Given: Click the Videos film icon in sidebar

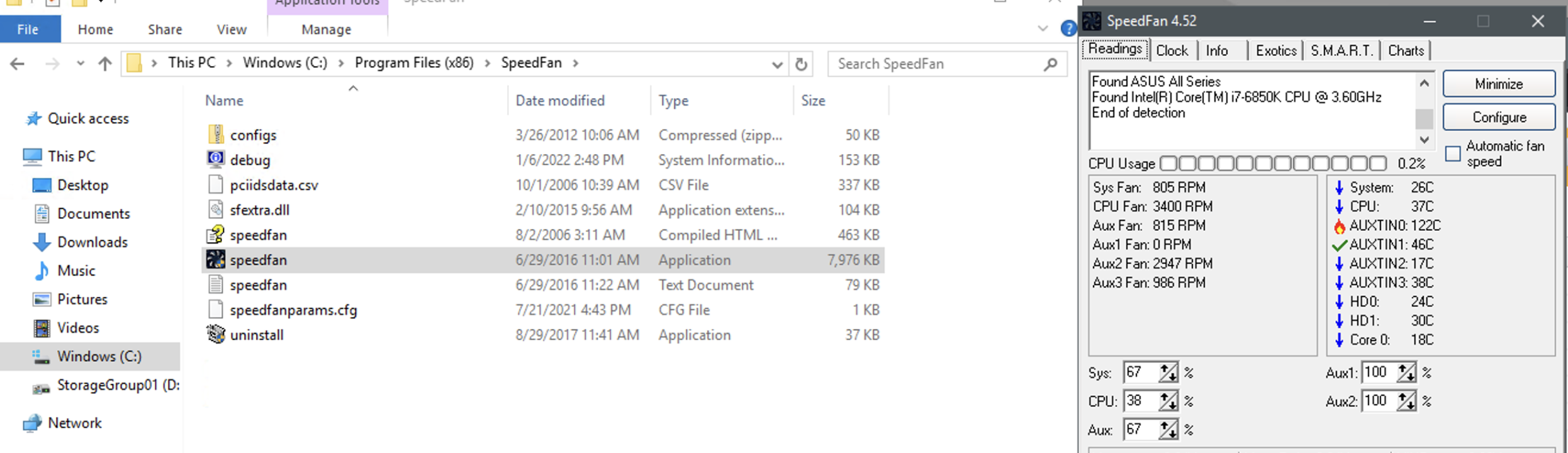Looking at the screenshot, I should (x=42, y=328).
